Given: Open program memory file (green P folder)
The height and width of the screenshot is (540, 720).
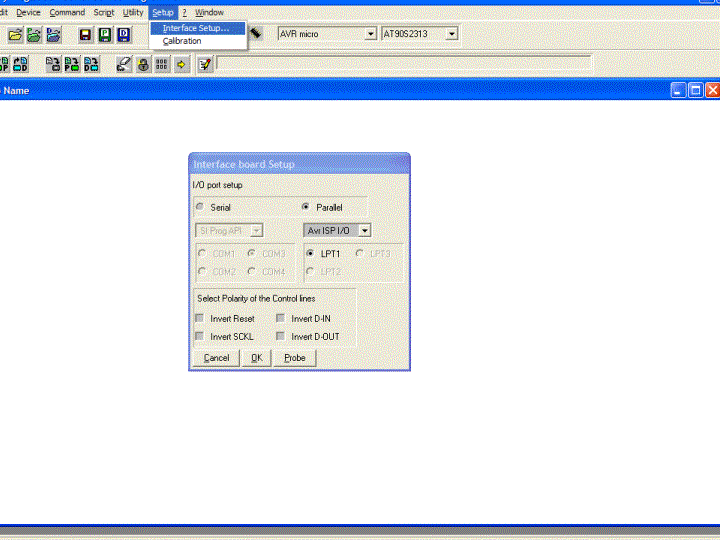Looking at the screenshot, I should point(34,35).
